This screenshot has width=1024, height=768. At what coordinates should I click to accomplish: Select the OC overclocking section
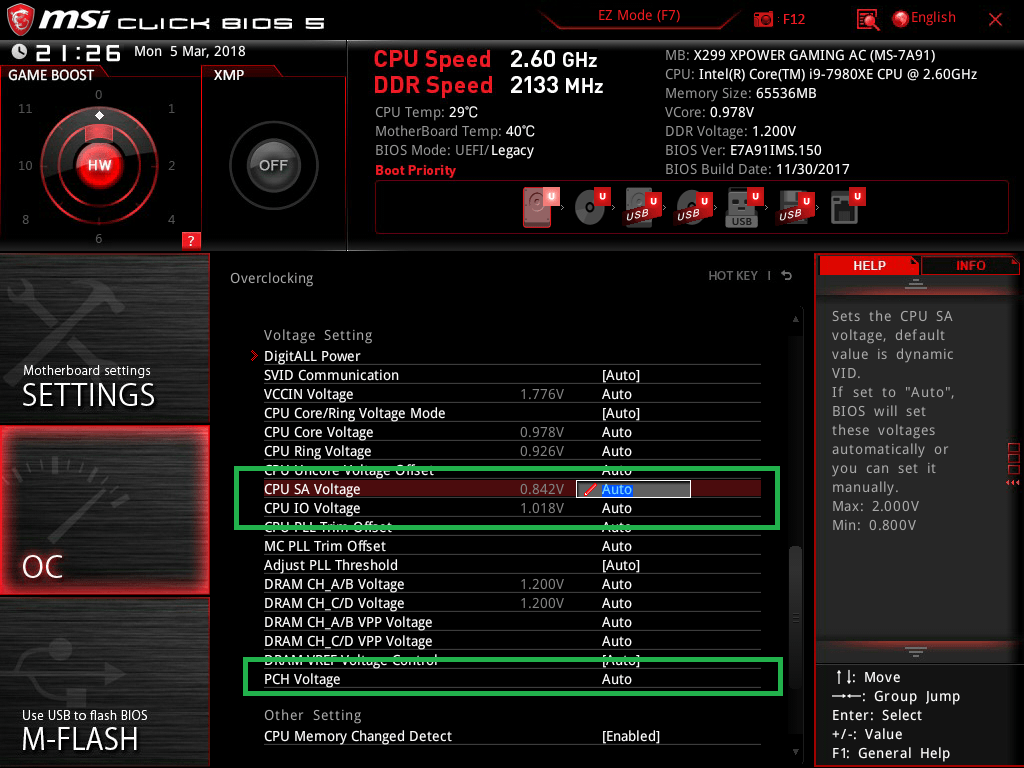click(x=104, y=510)
